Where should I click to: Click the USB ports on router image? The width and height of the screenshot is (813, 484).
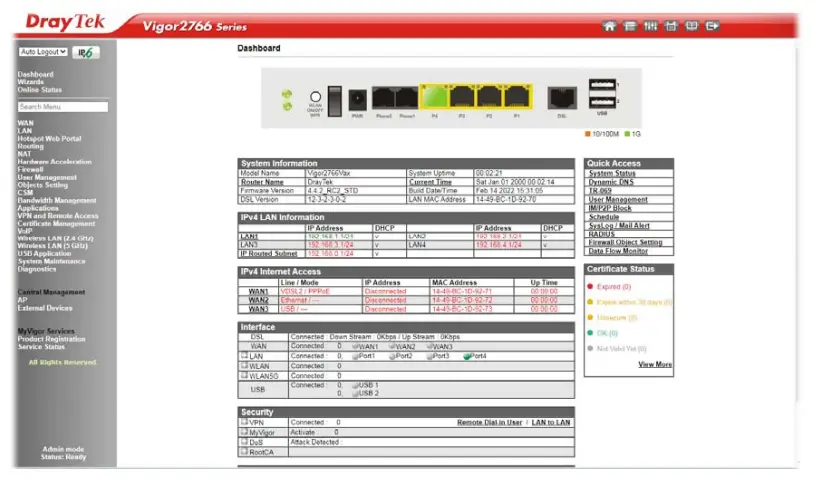[601, 94]
